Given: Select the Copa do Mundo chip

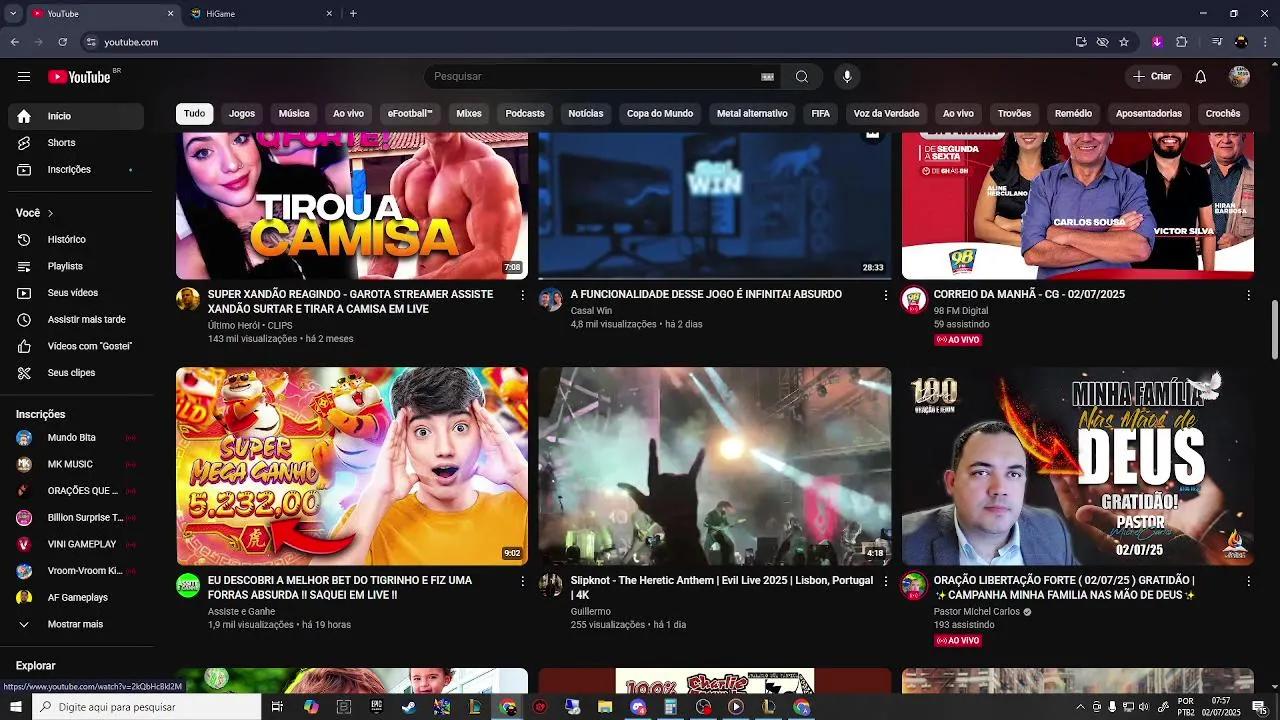Looking at the screenshot, I should coord(660,114).
